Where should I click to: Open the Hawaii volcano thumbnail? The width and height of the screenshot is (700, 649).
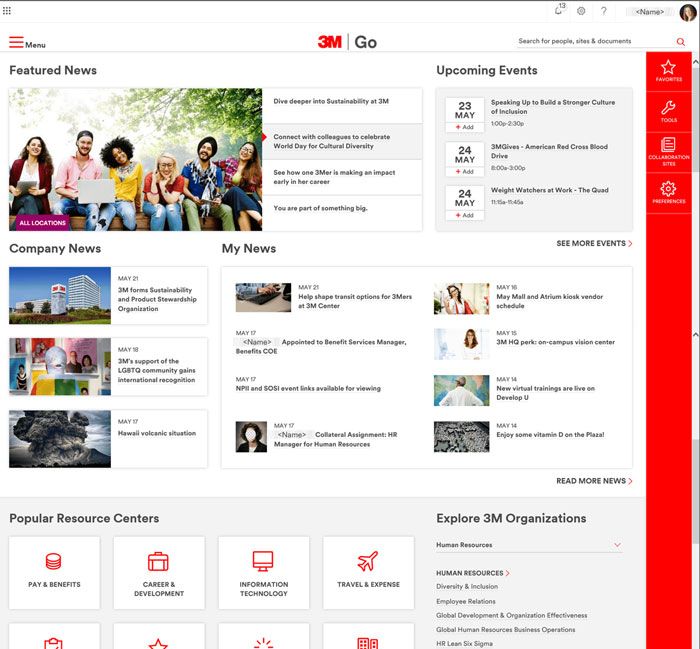click(60, 439)
